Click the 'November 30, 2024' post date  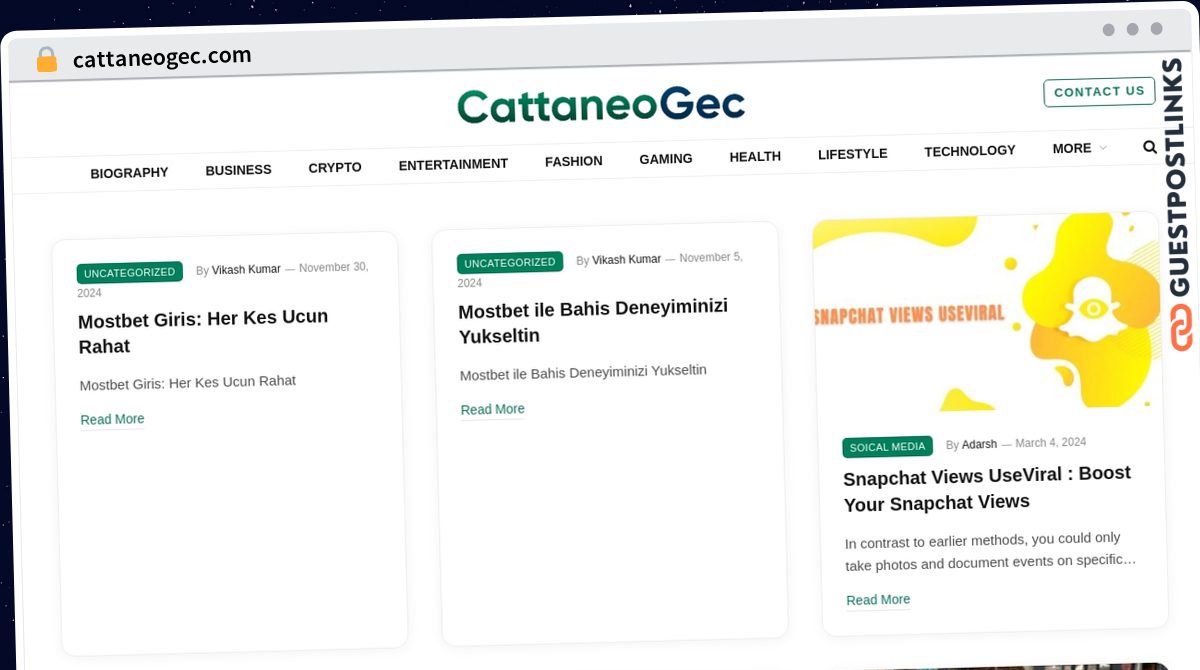coord(223,279)
